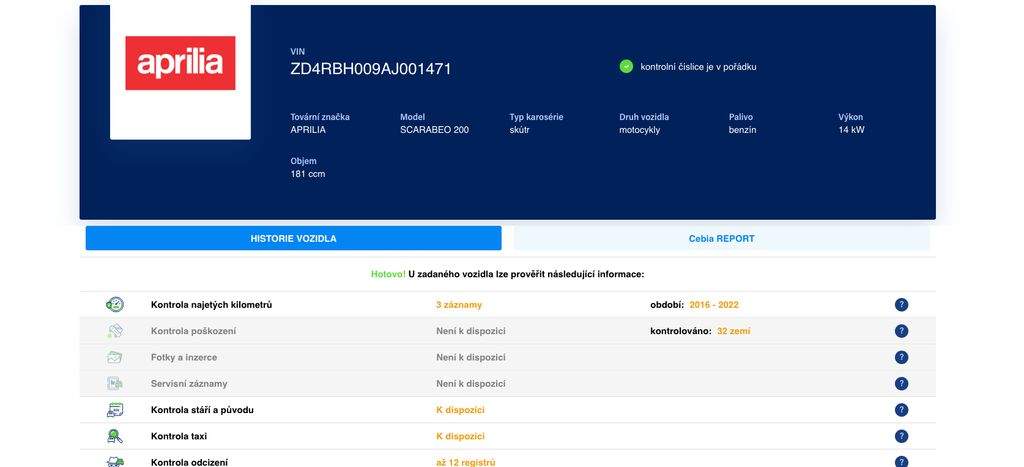Screen dimensions: 1024x467
Task: Click the Kontrola odcizení row label
Action: click(189, 462)
